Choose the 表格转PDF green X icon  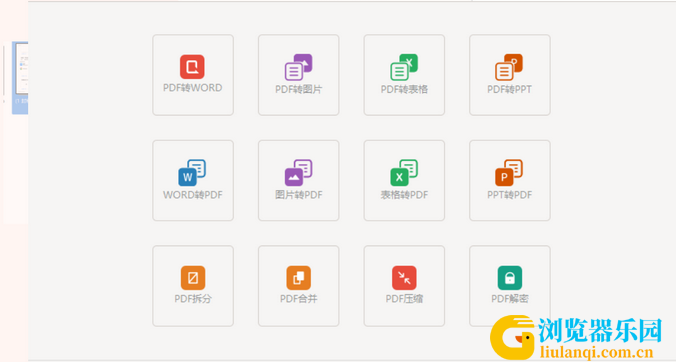[x=404, y=173]
